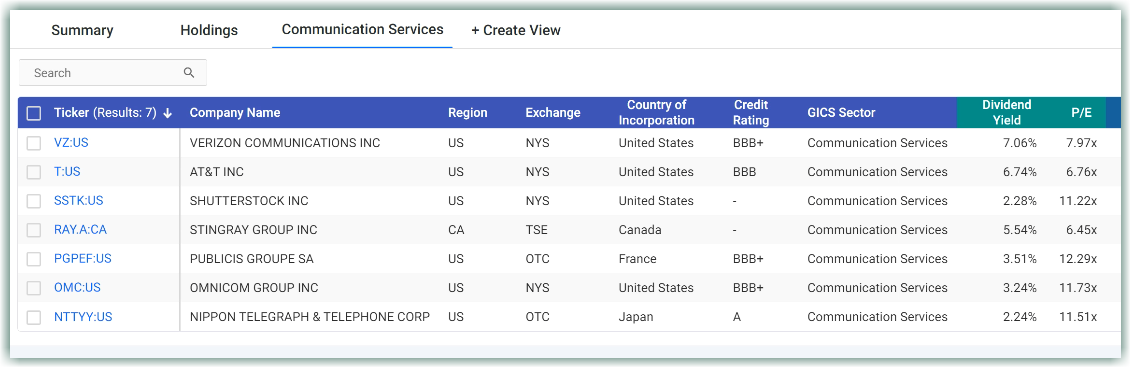Sort by Exchange column header
The height and width of the screenshot is (368, 1131).
pyautogui.click(x=553, y=113)
